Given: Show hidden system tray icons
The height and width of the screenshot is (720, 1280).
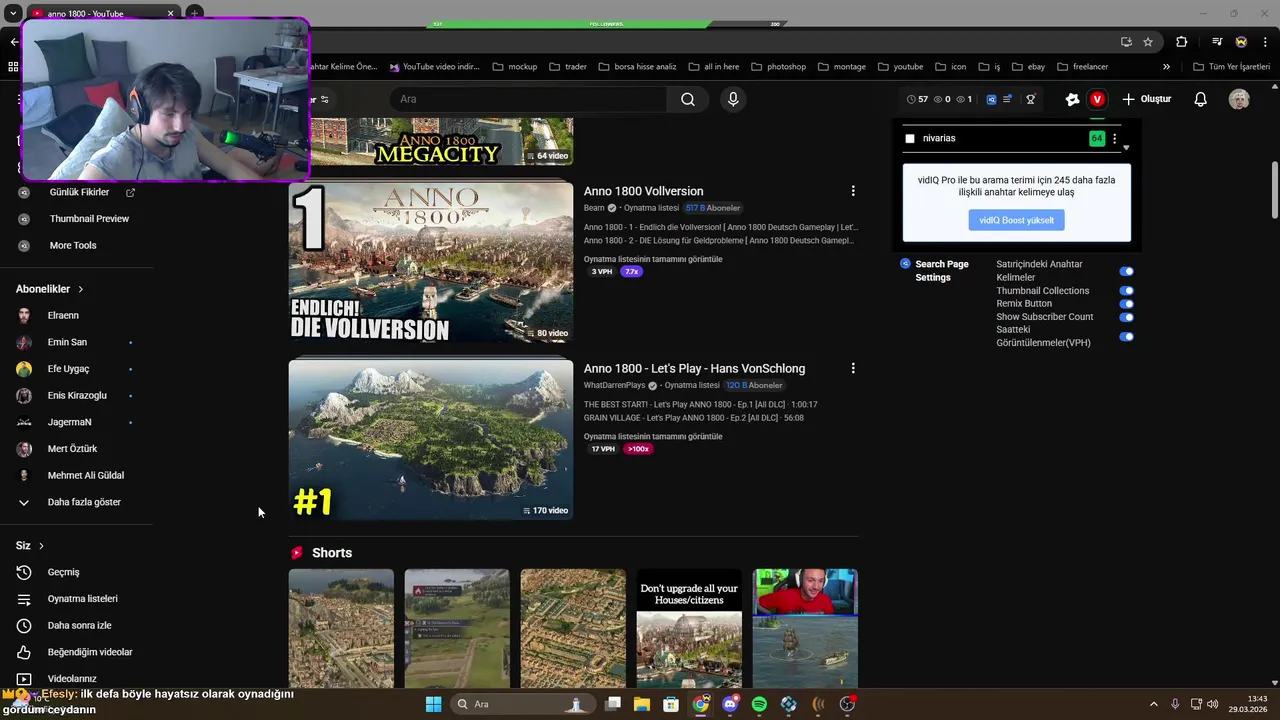Looking at the screenshot, I should click(1153, 704).
